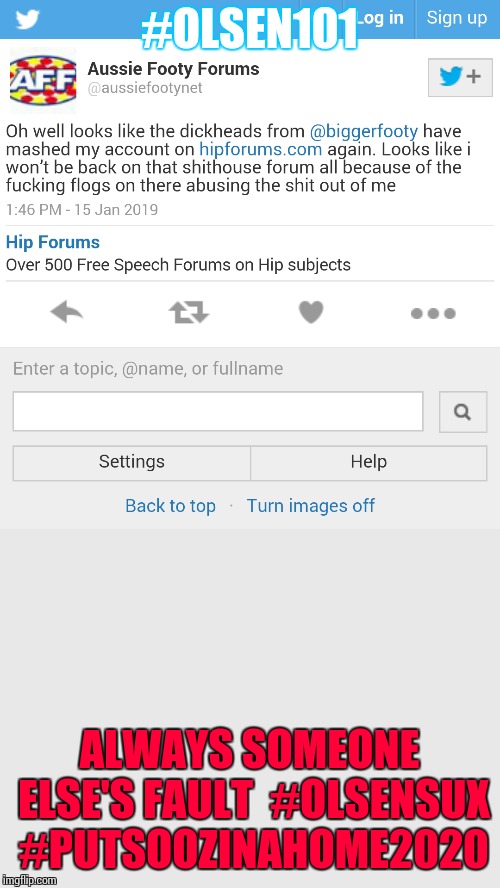500x888 pixels.
Task: Toggle Turn images off link
Action: click(311, 505)
